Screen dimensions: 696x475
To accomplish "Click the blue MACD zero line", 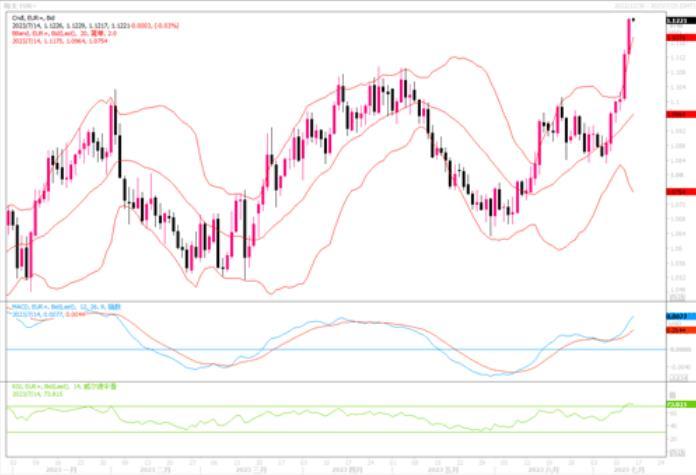I will pos(300,349).
